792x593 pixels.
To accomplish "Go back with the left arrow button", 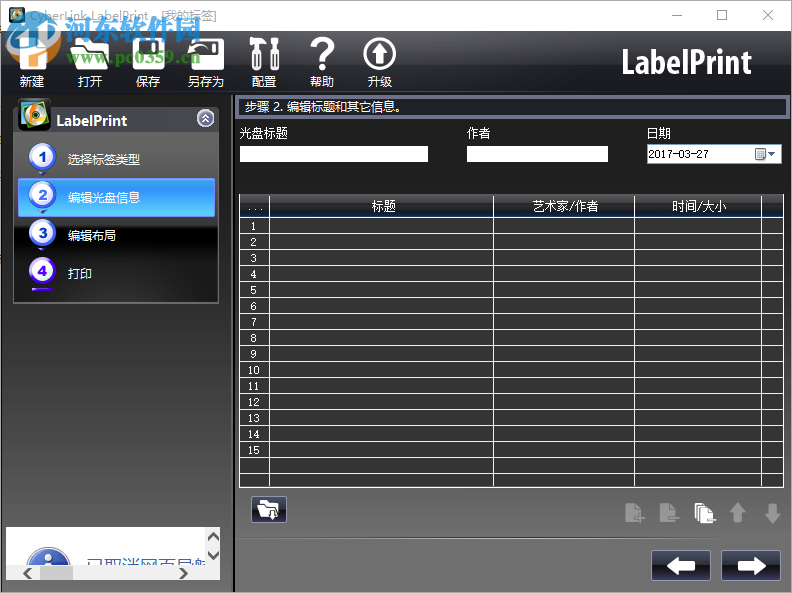I will pos(681,566).
